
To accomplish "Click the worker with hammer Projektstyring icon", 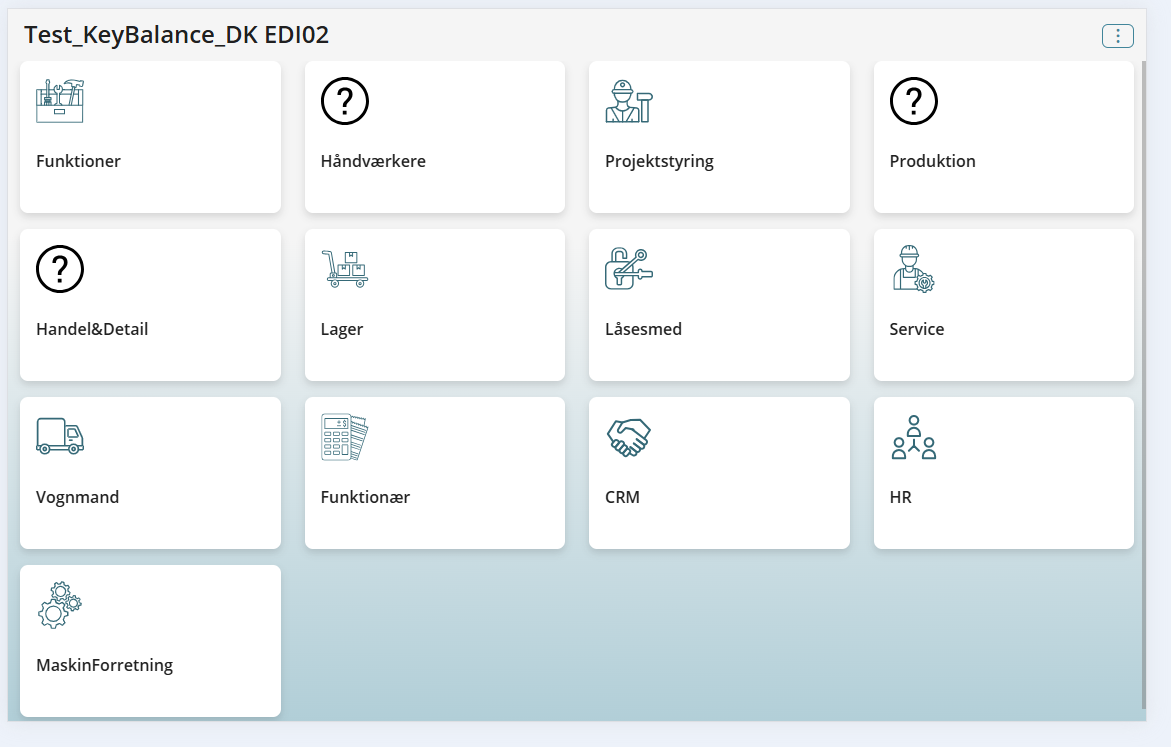I will pos(629,100).
